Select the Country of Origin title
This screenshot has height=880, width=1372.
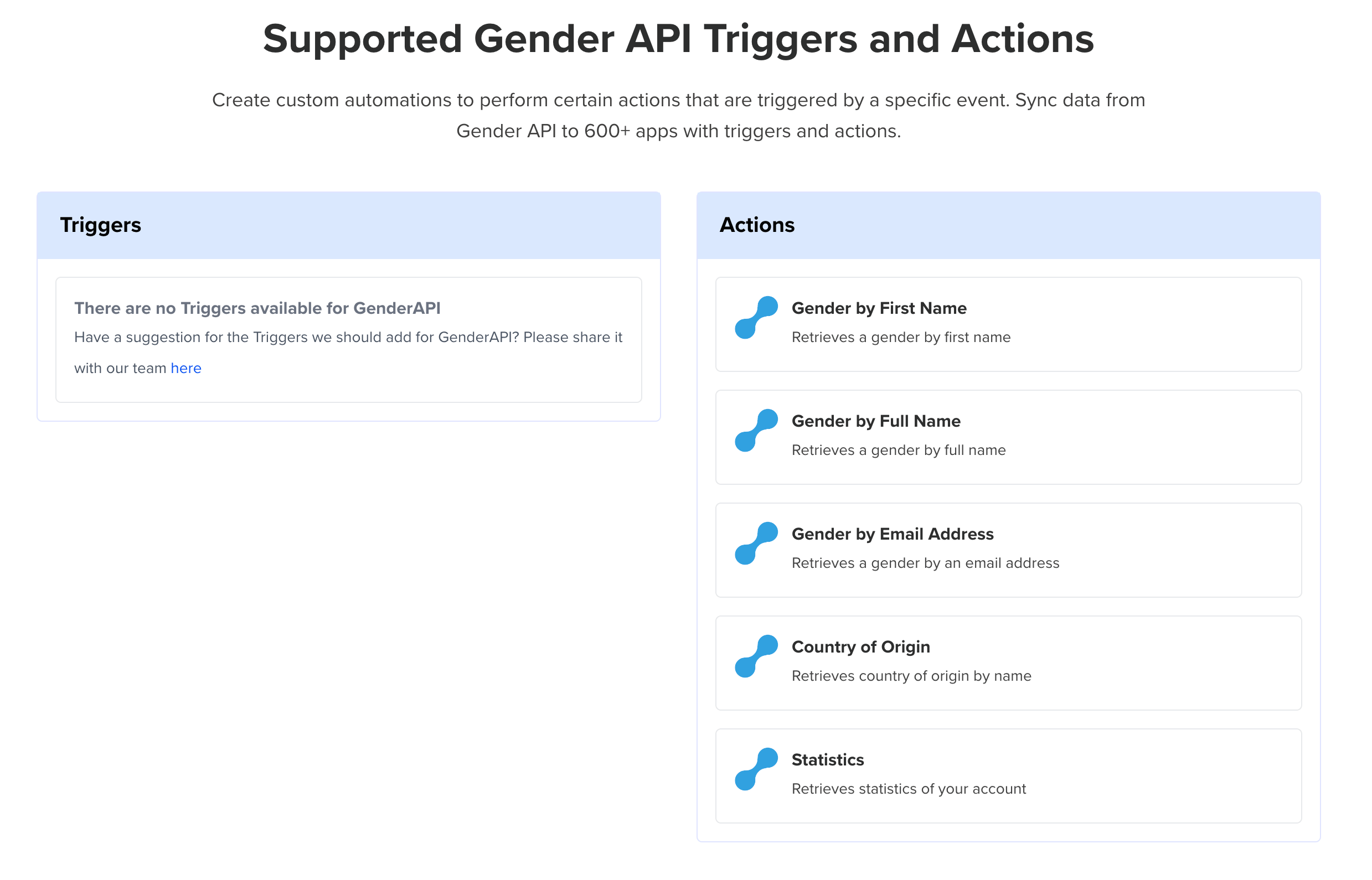pos(860,647)
